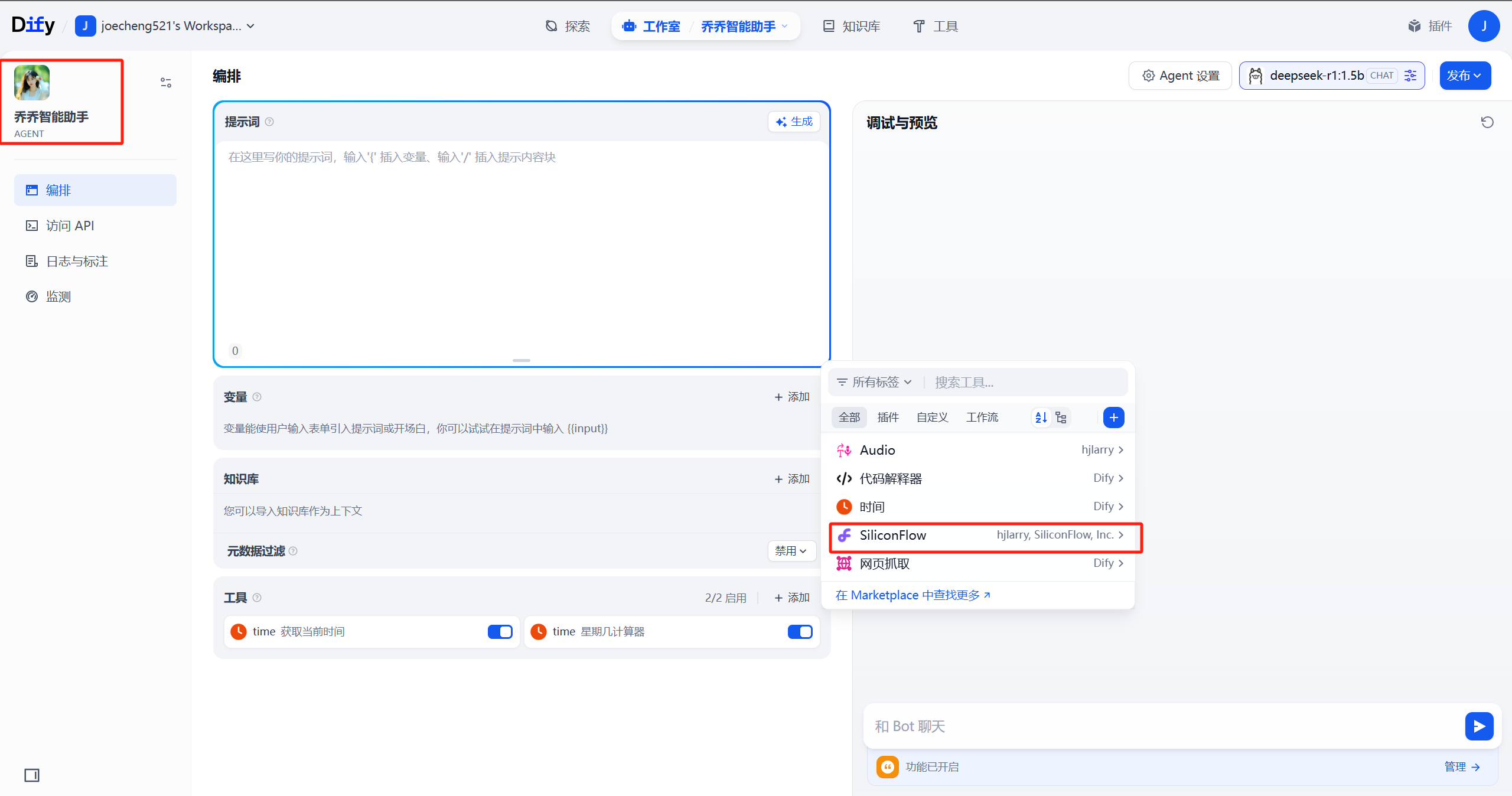Disable the time 获取当前时间 tool toggle

pyautogui.click(x=500, y=632)
